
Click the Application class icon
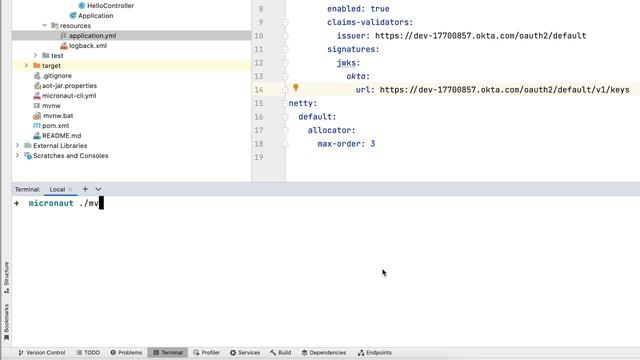(73, 16)
